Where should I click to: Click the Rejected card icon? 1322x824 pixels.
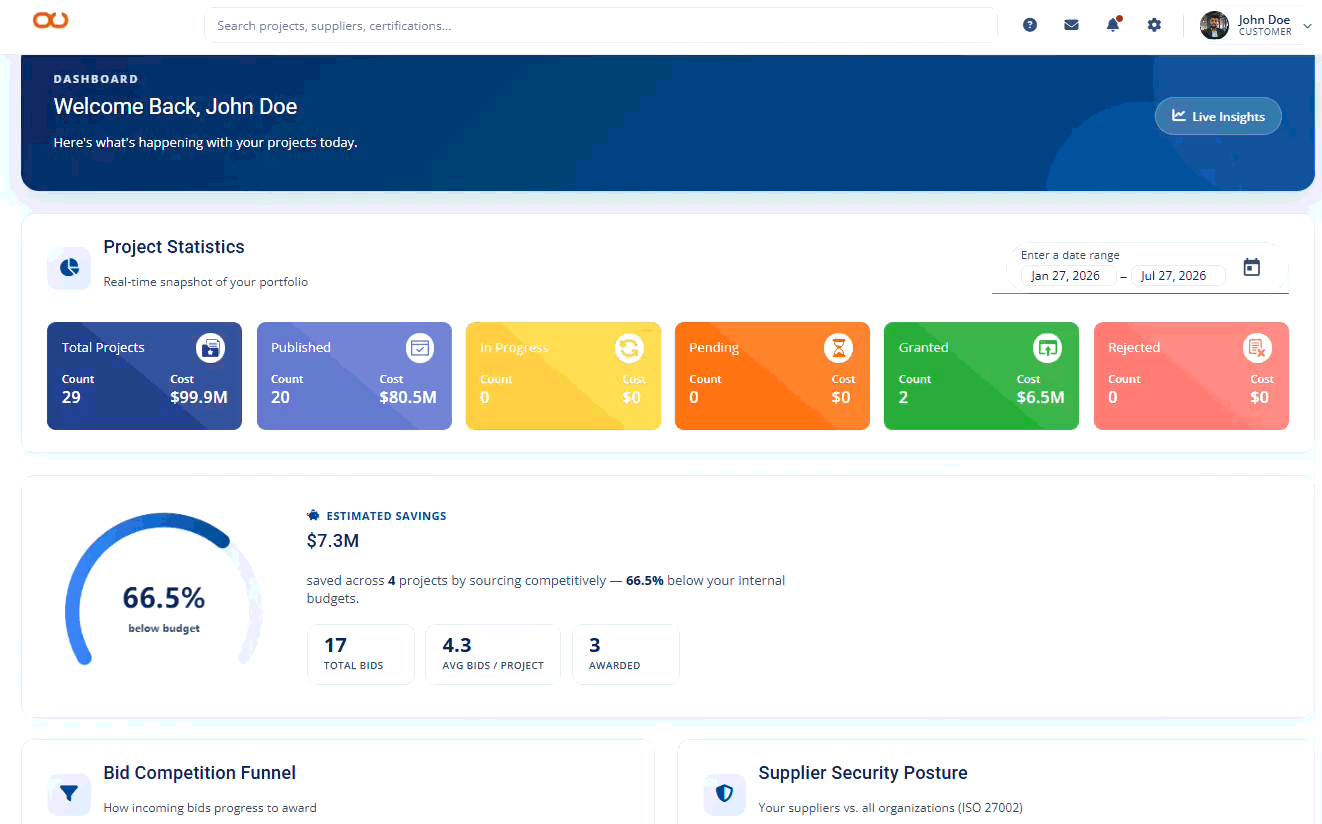click(x=1257, y=348)
